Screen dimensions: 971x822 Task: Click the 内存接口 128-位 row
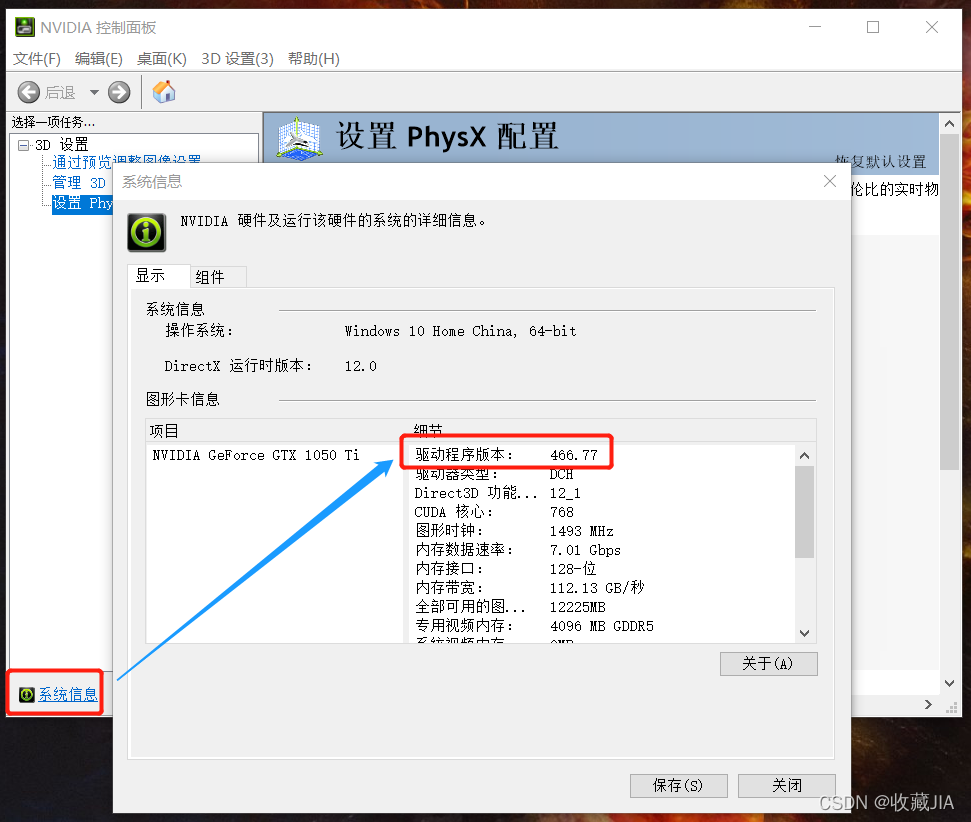505,569
